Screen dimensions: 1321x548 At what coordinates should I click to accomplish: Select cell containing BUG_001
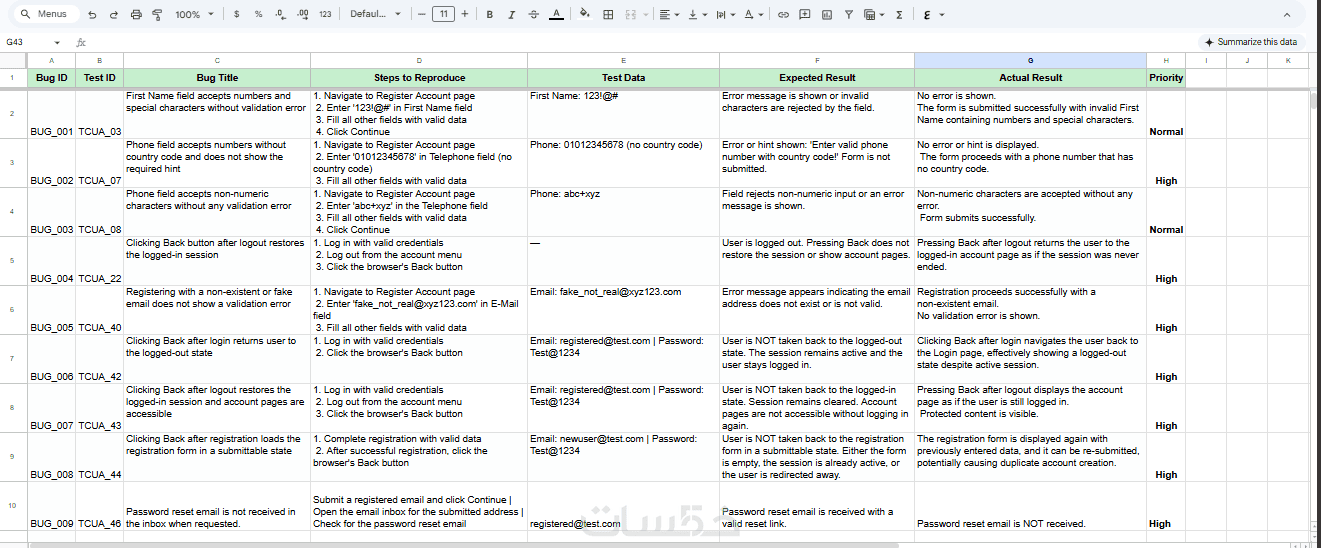pos(51,114)
